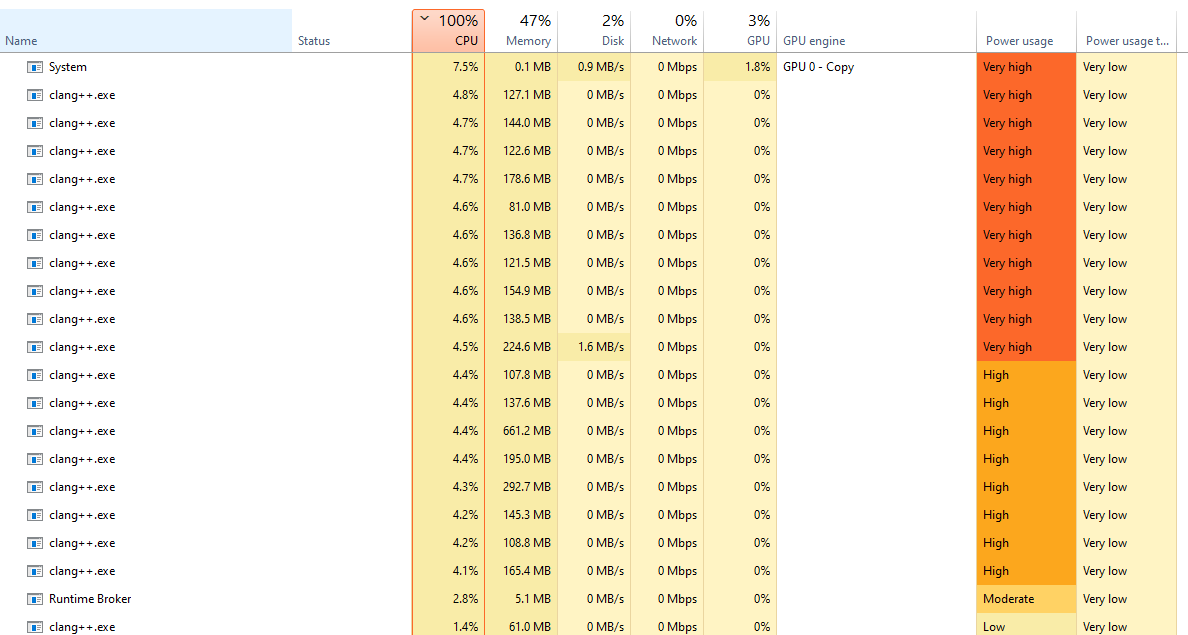
Task: Sort processes by the Name column
Action: (21, 41)
